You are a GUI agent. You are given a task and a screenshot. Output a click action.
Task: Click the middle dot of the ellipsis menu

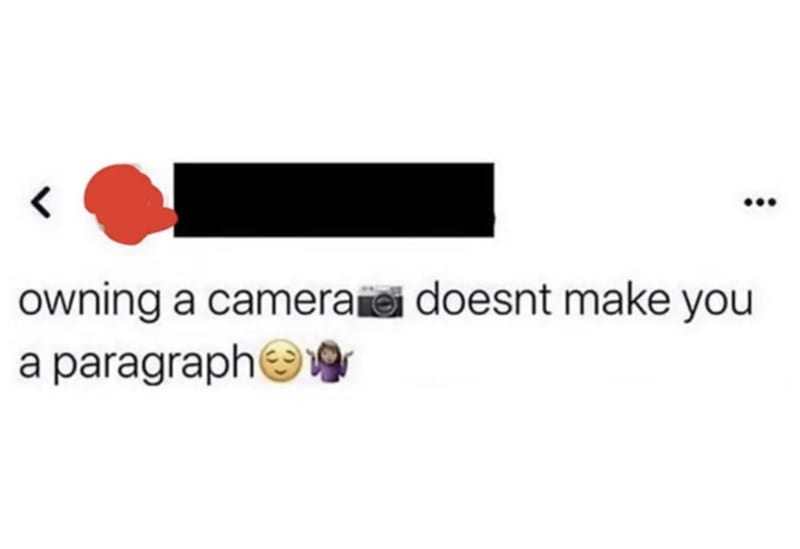(x=760, y=203)
